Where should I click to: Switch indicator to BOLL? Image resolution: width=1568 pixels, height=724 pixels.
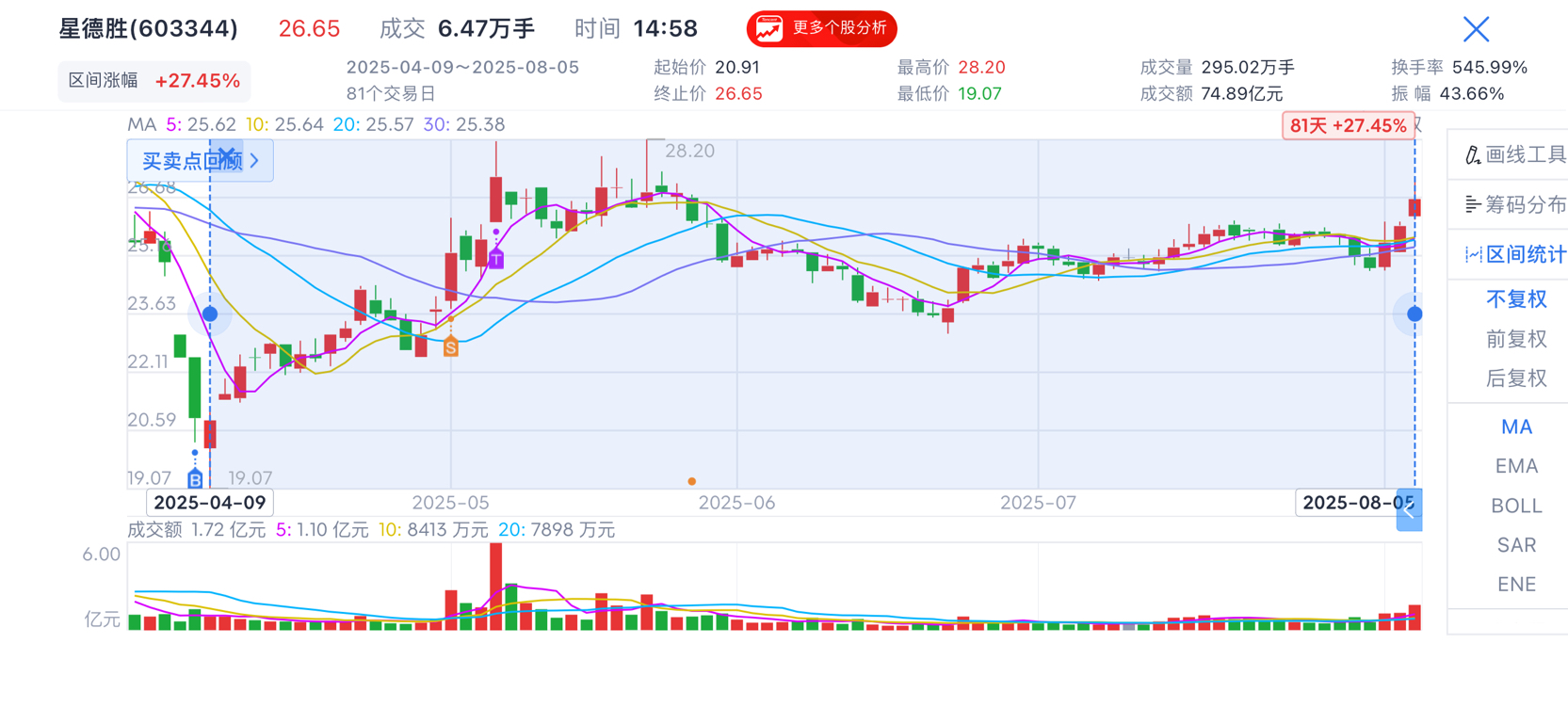[1516, 506]
